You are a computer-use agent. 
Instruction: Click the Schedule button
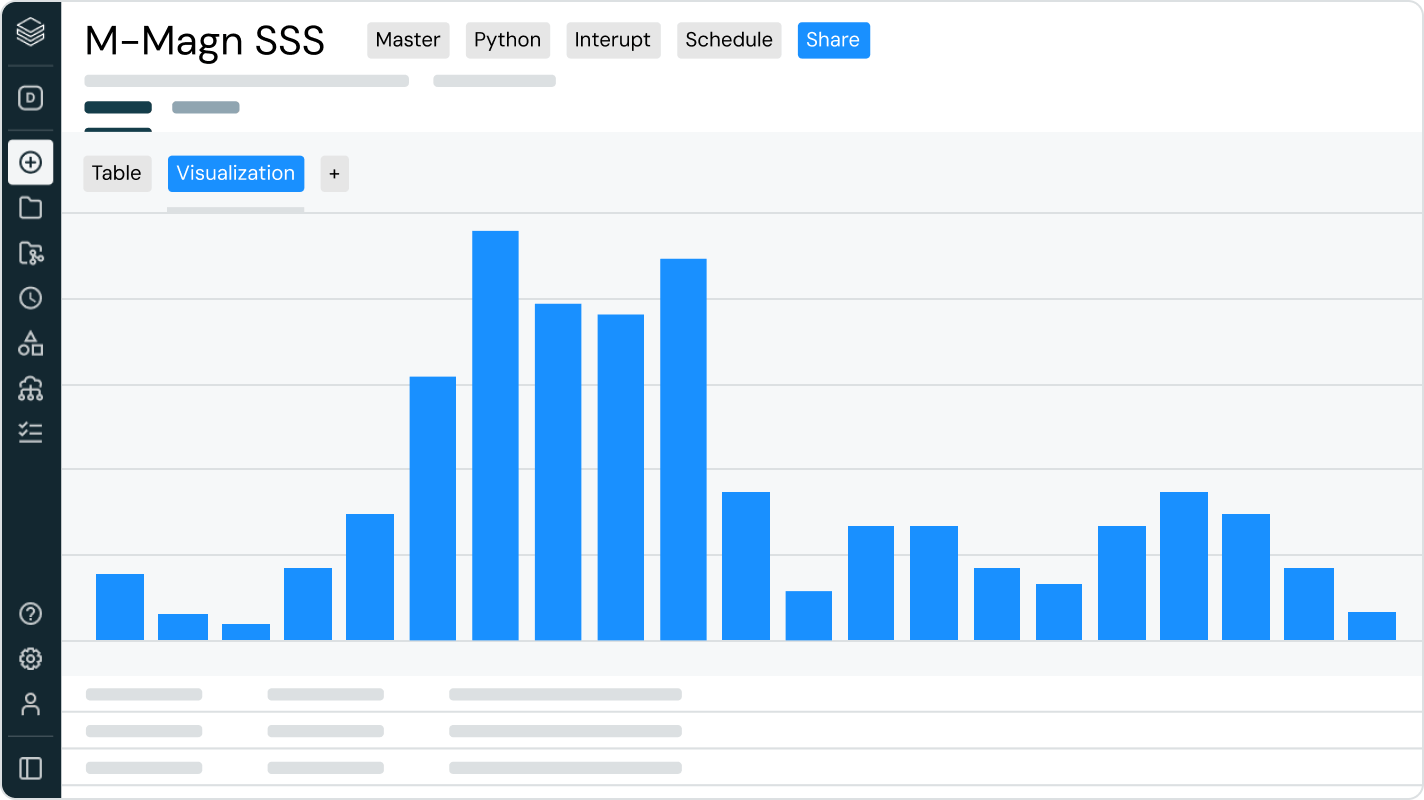pos(729,40)
